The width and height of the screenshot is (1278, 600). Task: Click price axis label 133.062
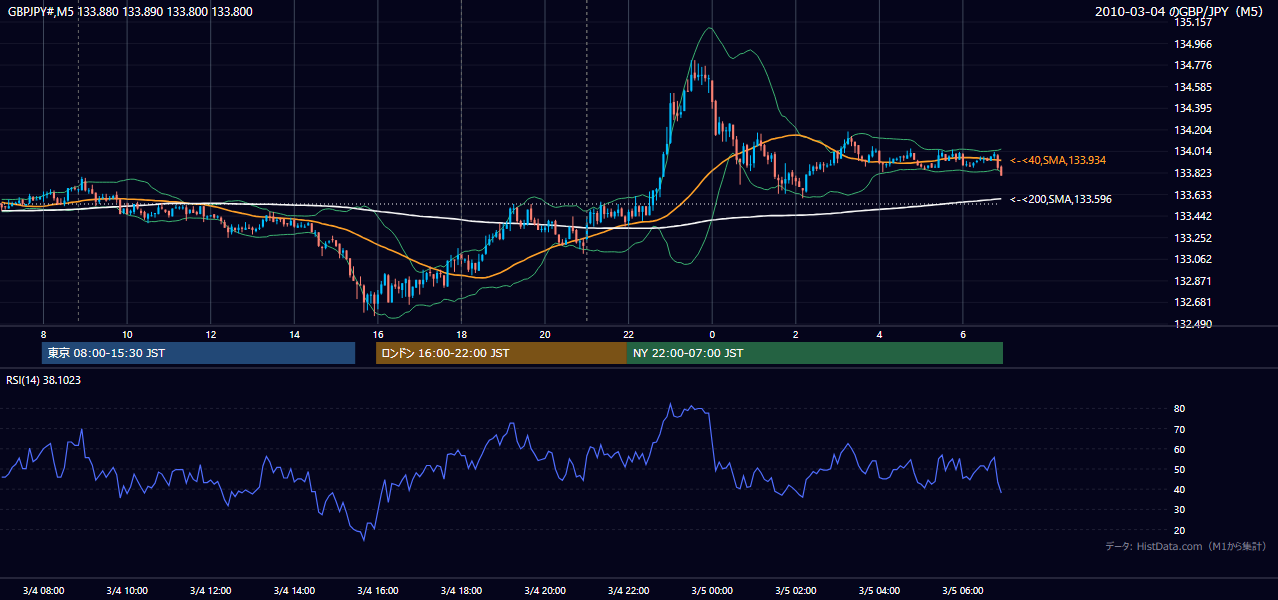point(1193,259)
